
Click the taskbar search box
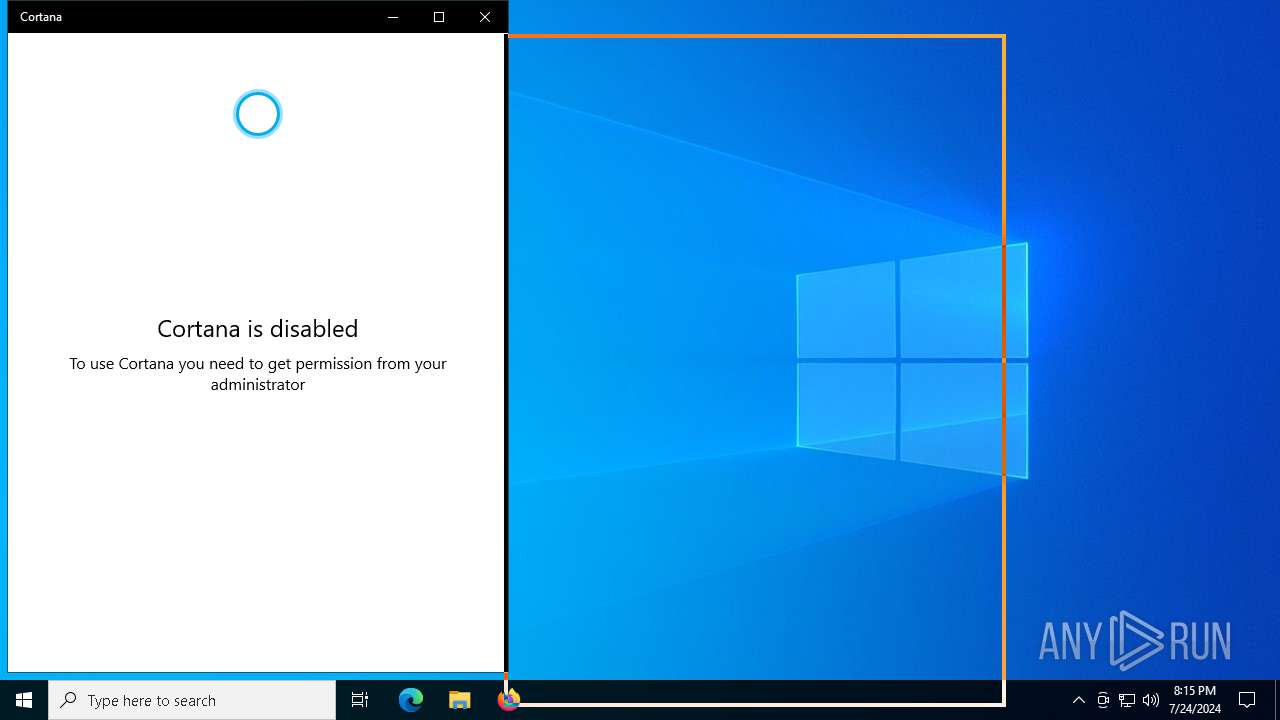point(192,700)
